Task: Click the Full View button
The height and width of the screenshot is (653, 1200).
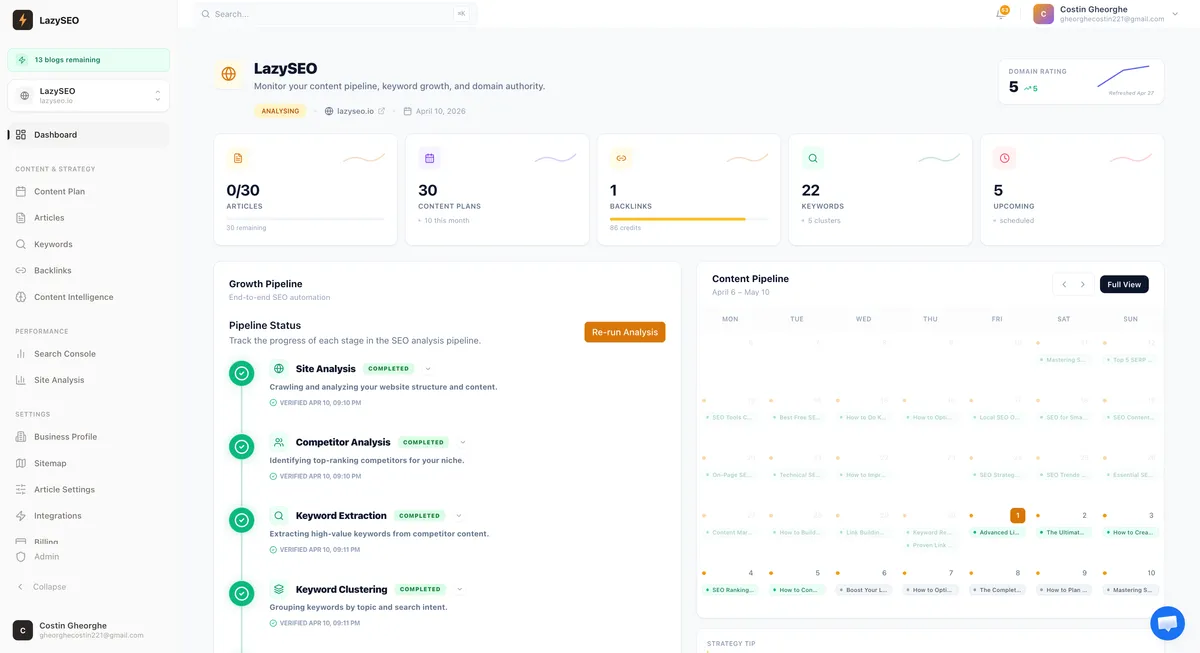Action: (x=1124, y=285)
